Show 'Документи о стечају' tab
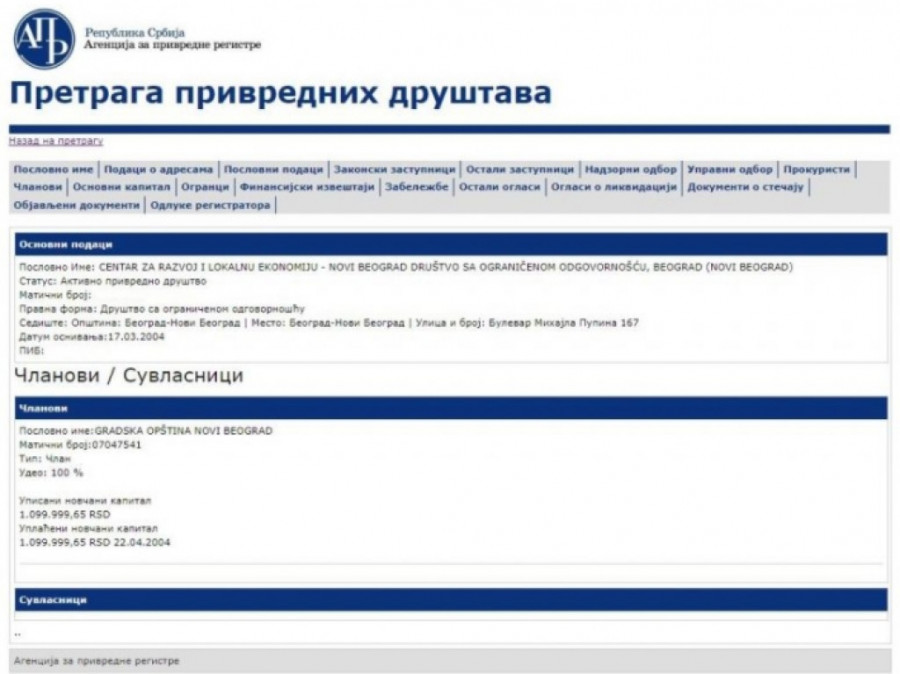Viewport: 900px width, 674px height. 745,187
